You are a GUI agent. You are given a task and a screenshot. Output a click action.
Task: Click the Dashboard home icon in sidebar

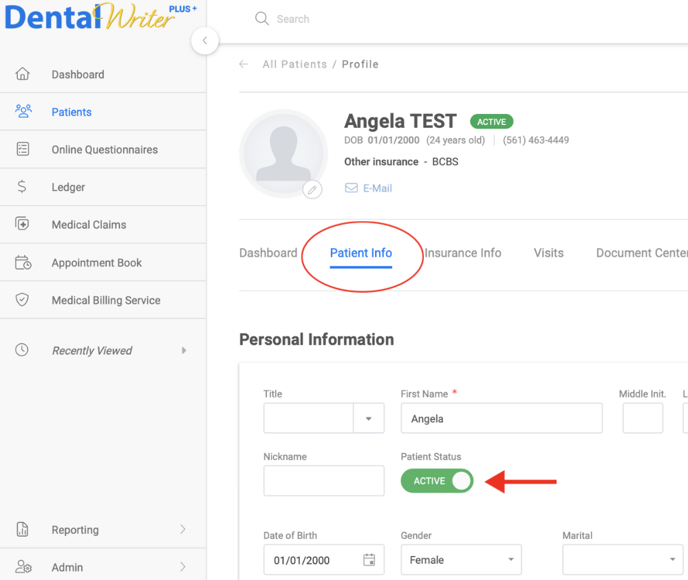(x=22, y=74)
